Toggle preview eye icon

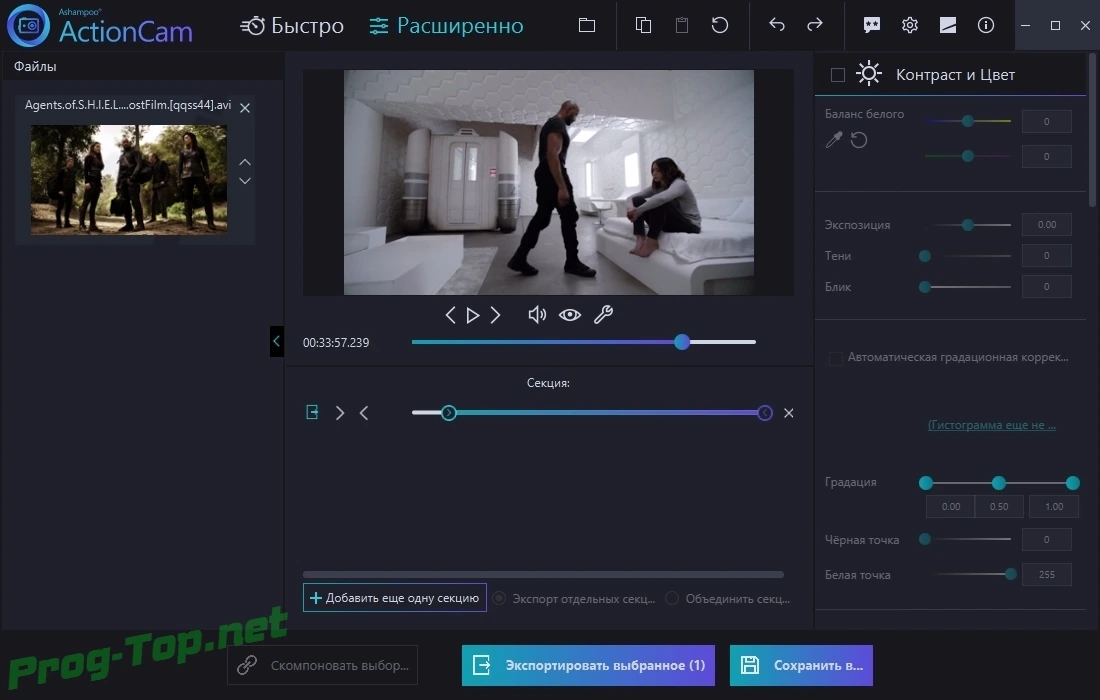click(x=570, y=315)
